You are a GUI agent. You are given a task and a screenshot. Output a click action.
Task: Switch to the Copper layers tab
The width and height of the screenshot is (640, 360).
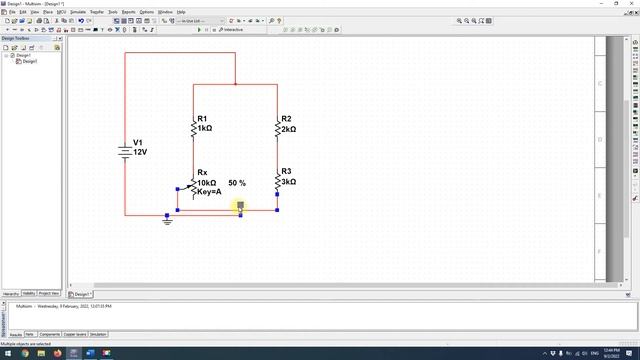tap(75, 335)
